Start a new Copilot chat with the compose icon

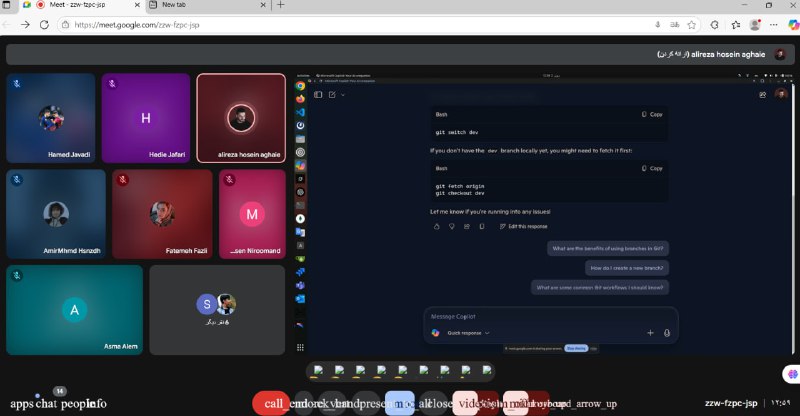pos(333,94)
